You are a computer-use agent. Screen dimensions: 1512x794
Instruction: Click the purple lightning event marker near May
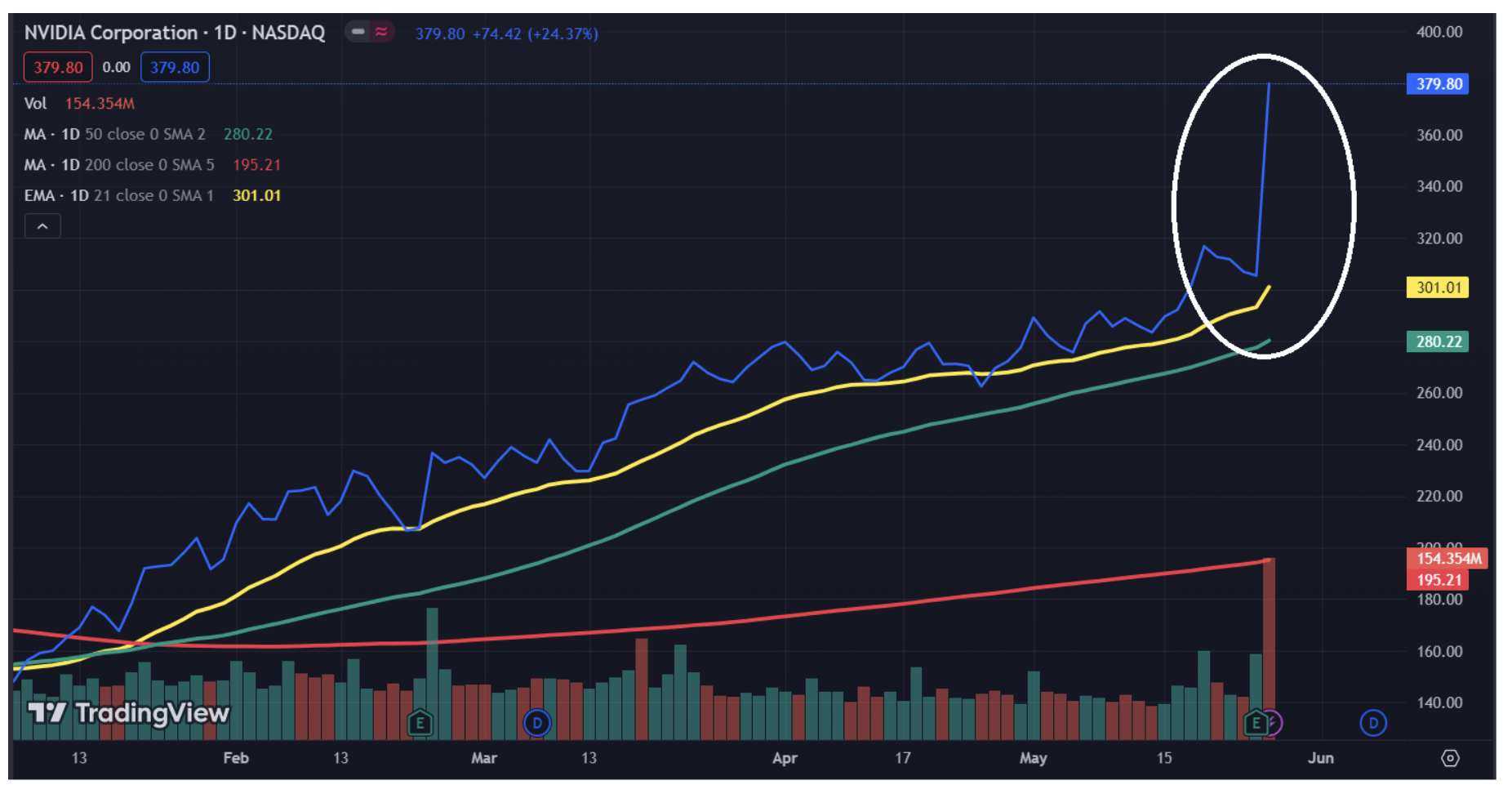(1273, 724)
